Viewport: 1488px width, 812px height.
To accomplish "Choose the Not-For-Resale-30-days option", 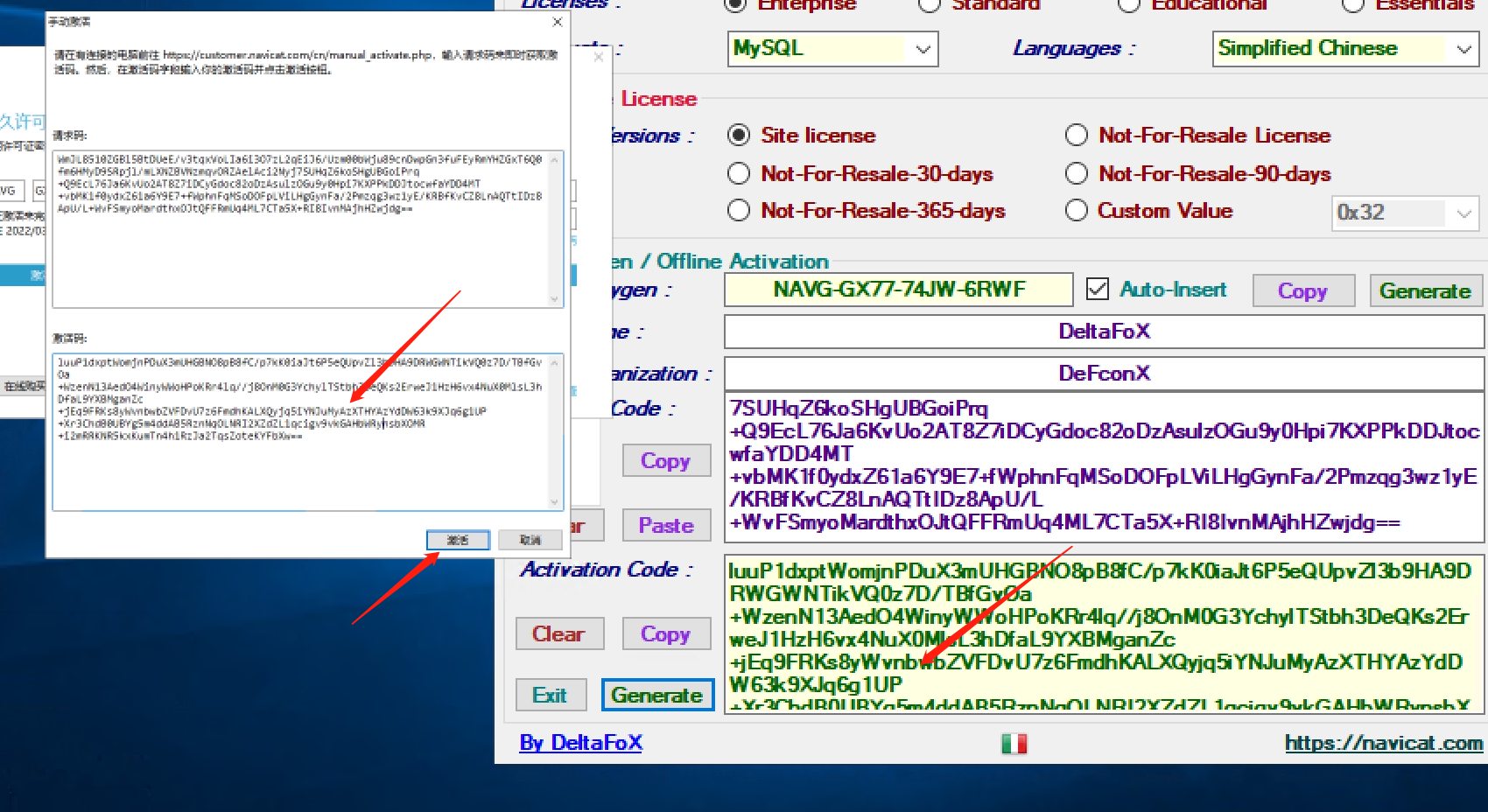I will click(739, 174).
